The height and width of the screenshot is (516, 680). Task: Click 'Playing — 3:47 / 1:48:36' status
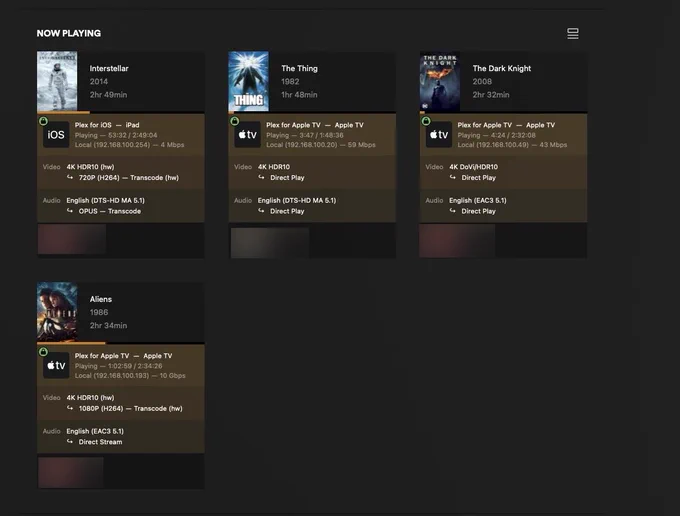click(x=305, y=135)
